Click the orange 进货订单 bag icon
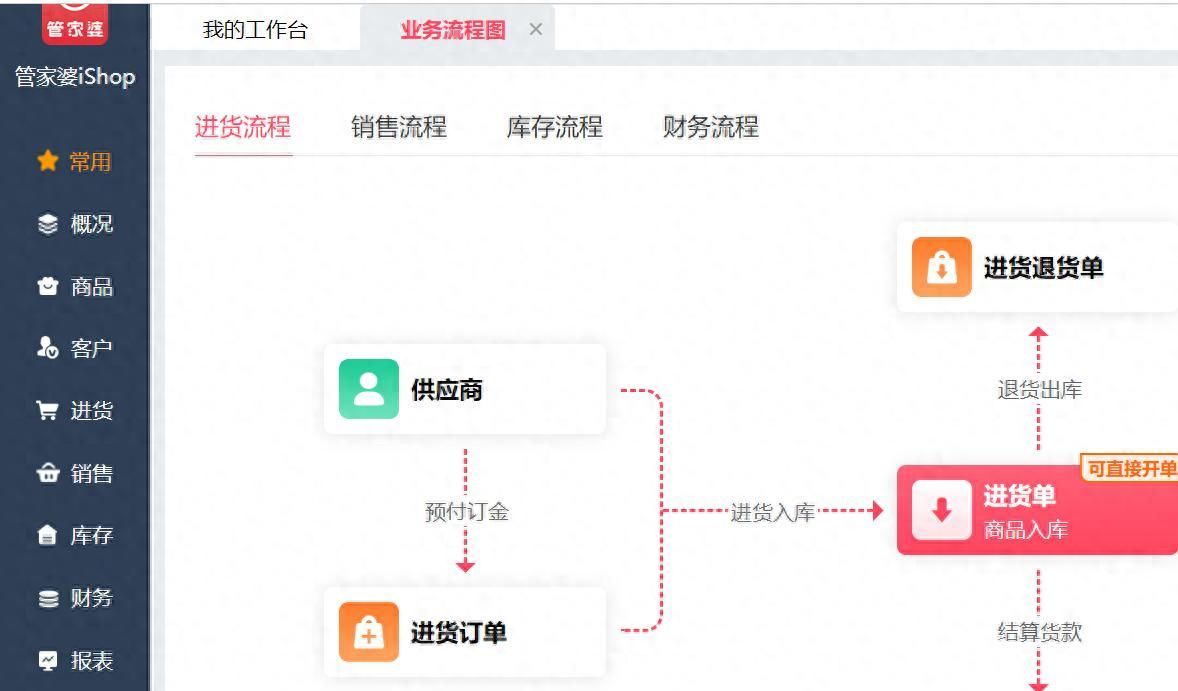1178x691 pixels. (368, 632)
